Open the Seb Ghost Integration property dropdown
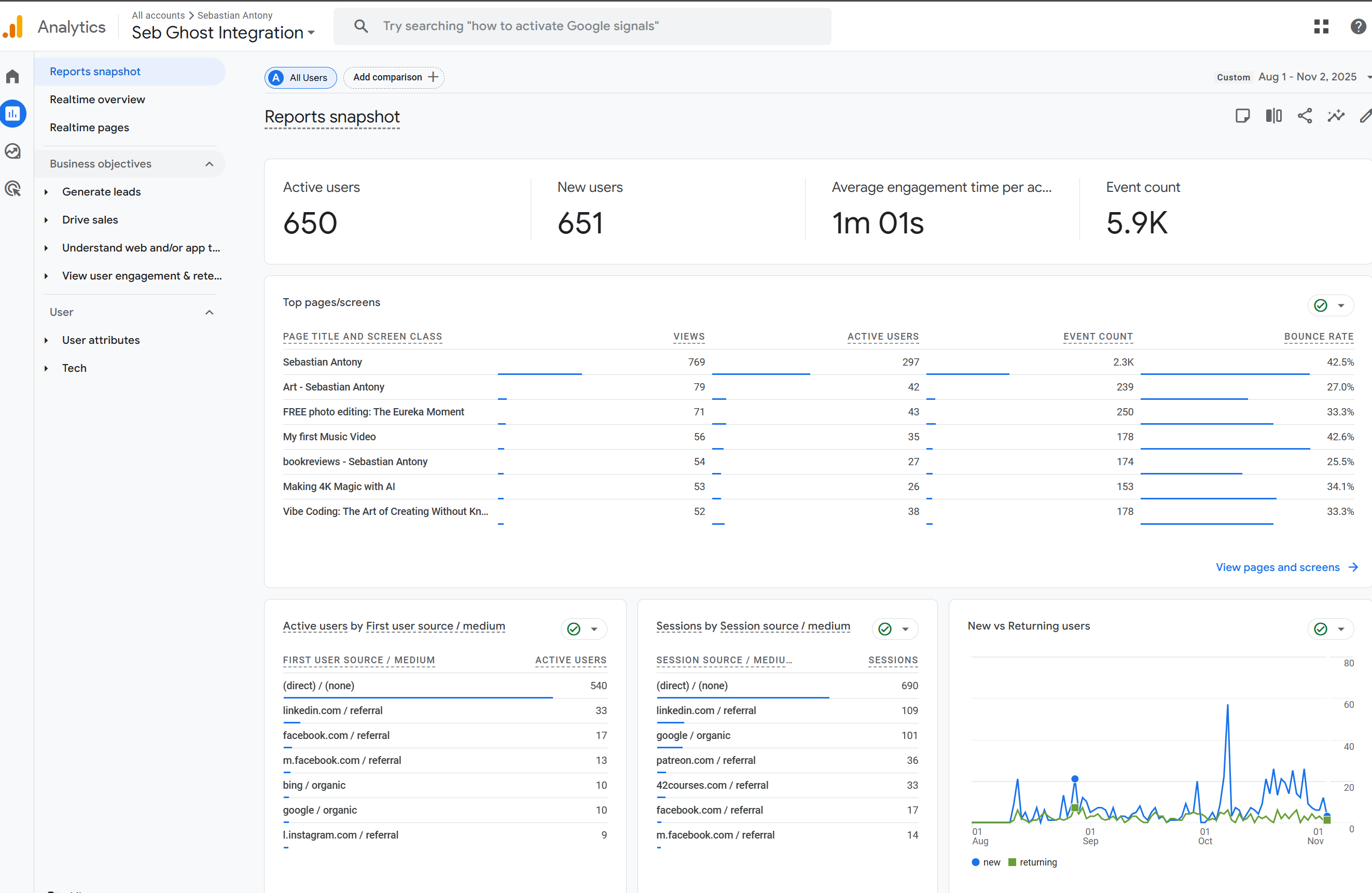 click(x=223, y=33)
